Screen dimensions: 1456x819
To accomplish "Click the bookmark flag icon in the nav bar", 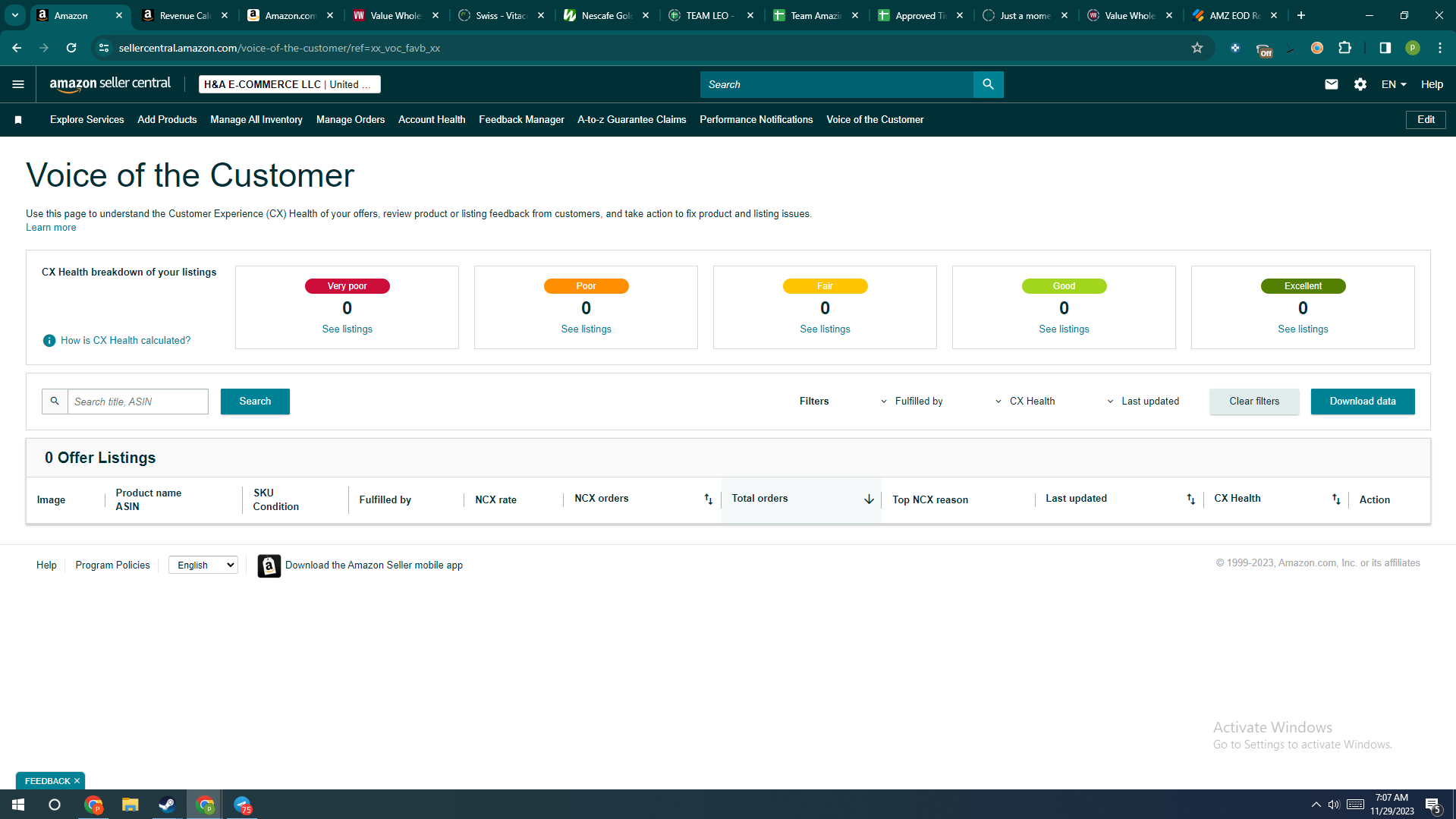I will (x=18, y=120).
